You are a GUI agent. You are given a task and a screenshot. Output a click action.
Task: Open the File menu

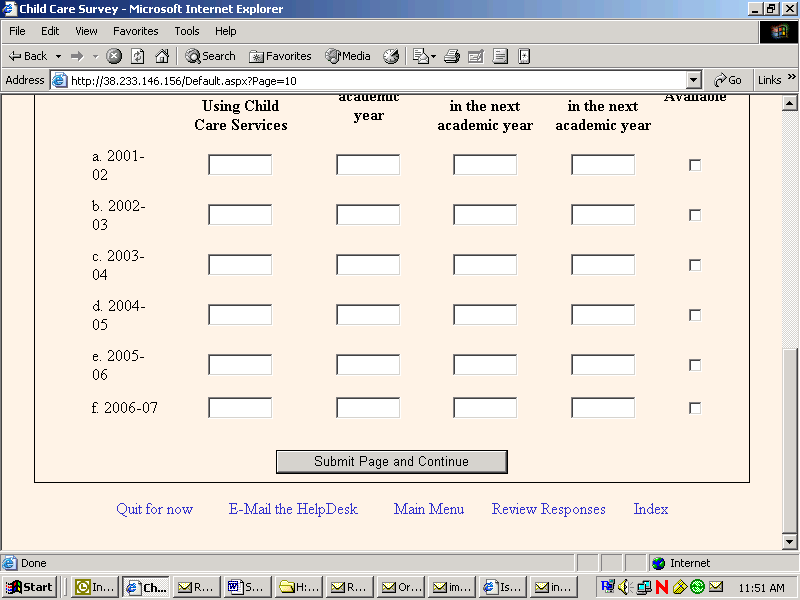pos(17,31)
